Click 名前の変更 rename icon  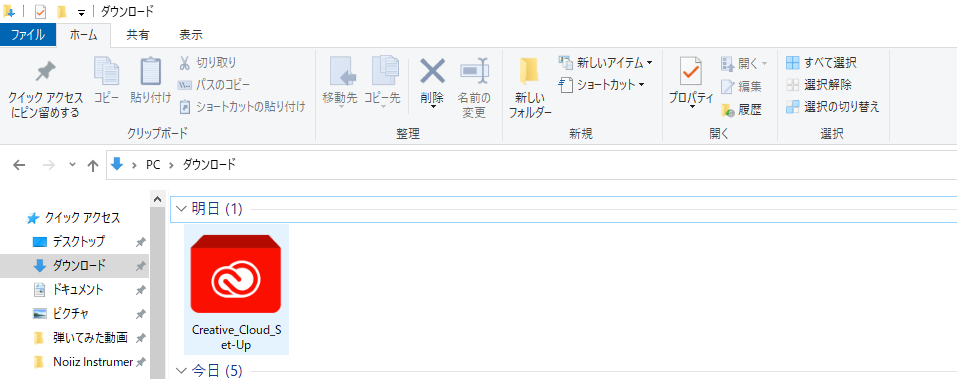(474, 71)
